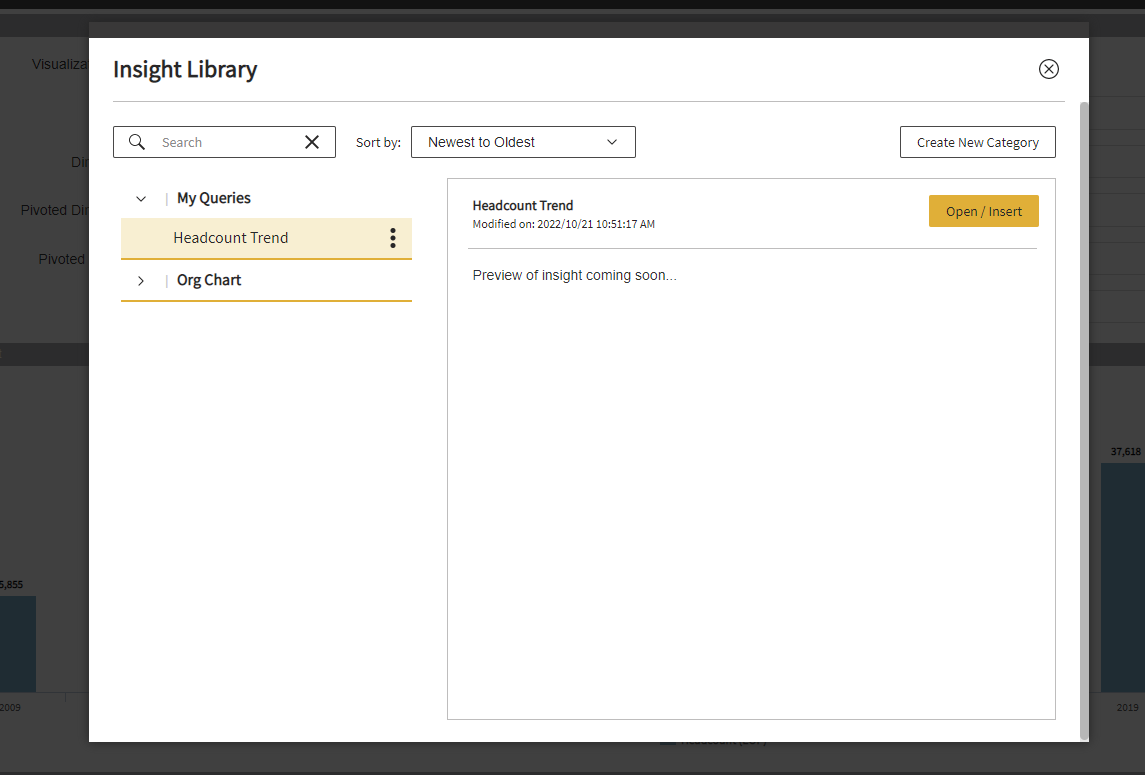Select the Headcount Trend query in the list

point(231,238)
